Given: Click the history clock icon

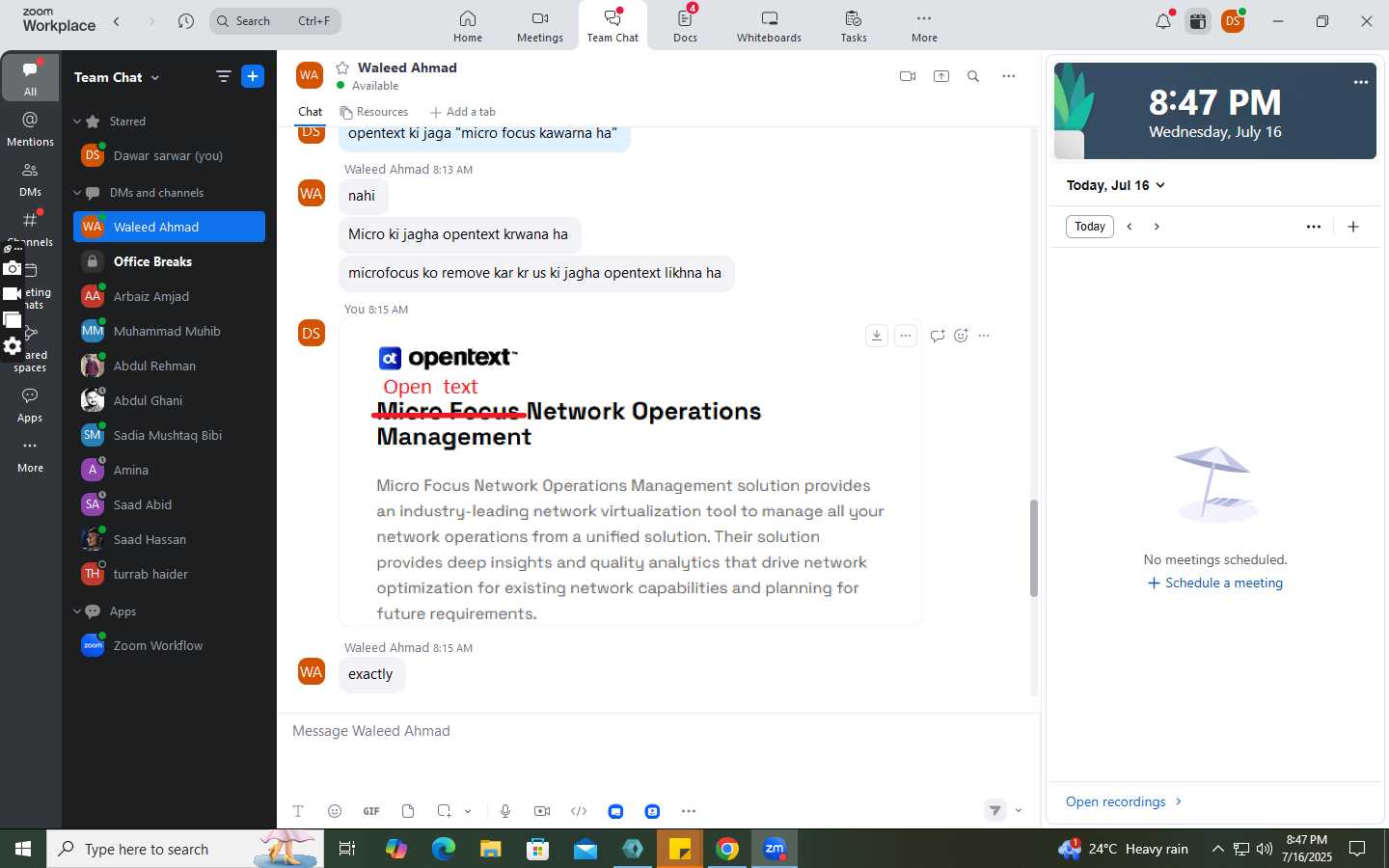Looking at the screenshot, I should (186, 21).
